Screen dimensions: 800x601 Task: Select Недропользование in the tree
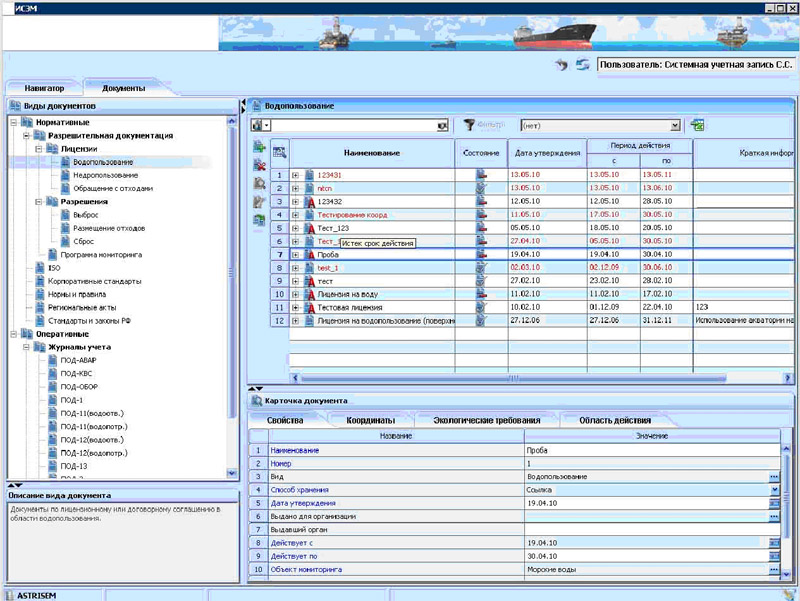[106, 175]
